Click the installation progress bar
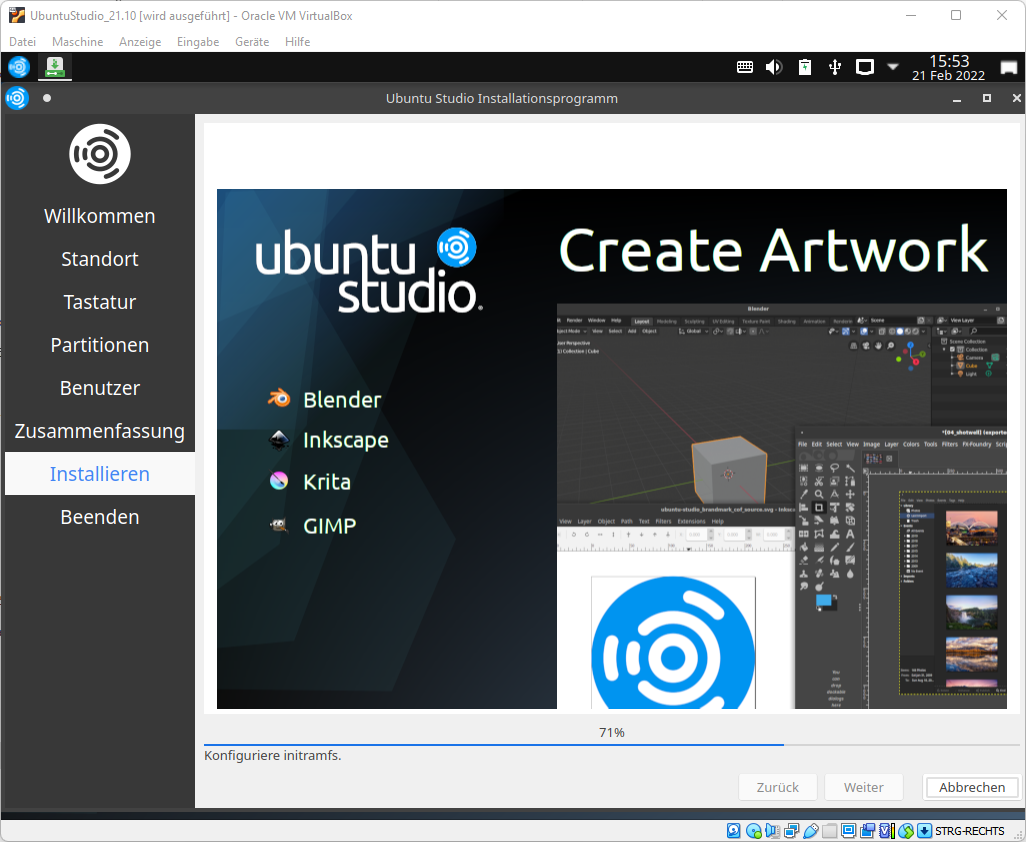 click(611, 745)
